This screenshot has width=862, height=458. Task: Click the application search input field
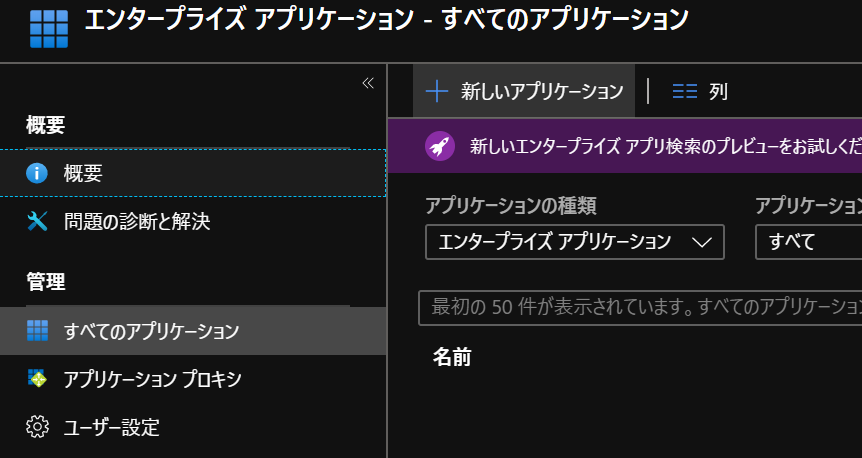click(x=640, y=307)
